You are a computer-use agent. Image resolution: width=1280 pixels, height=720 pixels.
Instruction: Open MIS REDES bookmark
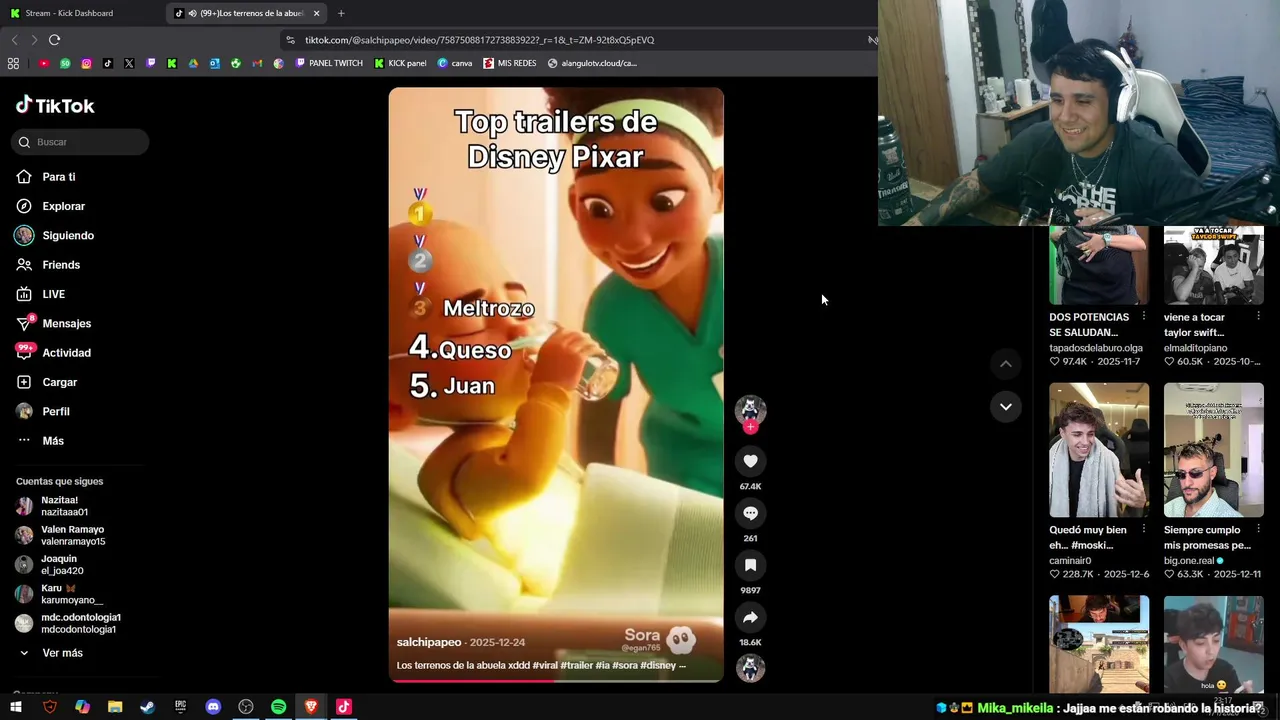pyautogui.click(x=510, y=63)
